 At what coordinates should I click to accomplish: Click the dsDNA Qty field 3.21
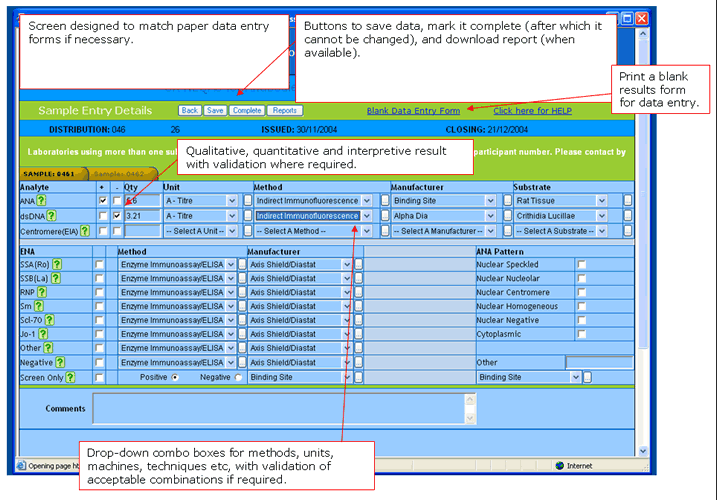tap(142, 215)
